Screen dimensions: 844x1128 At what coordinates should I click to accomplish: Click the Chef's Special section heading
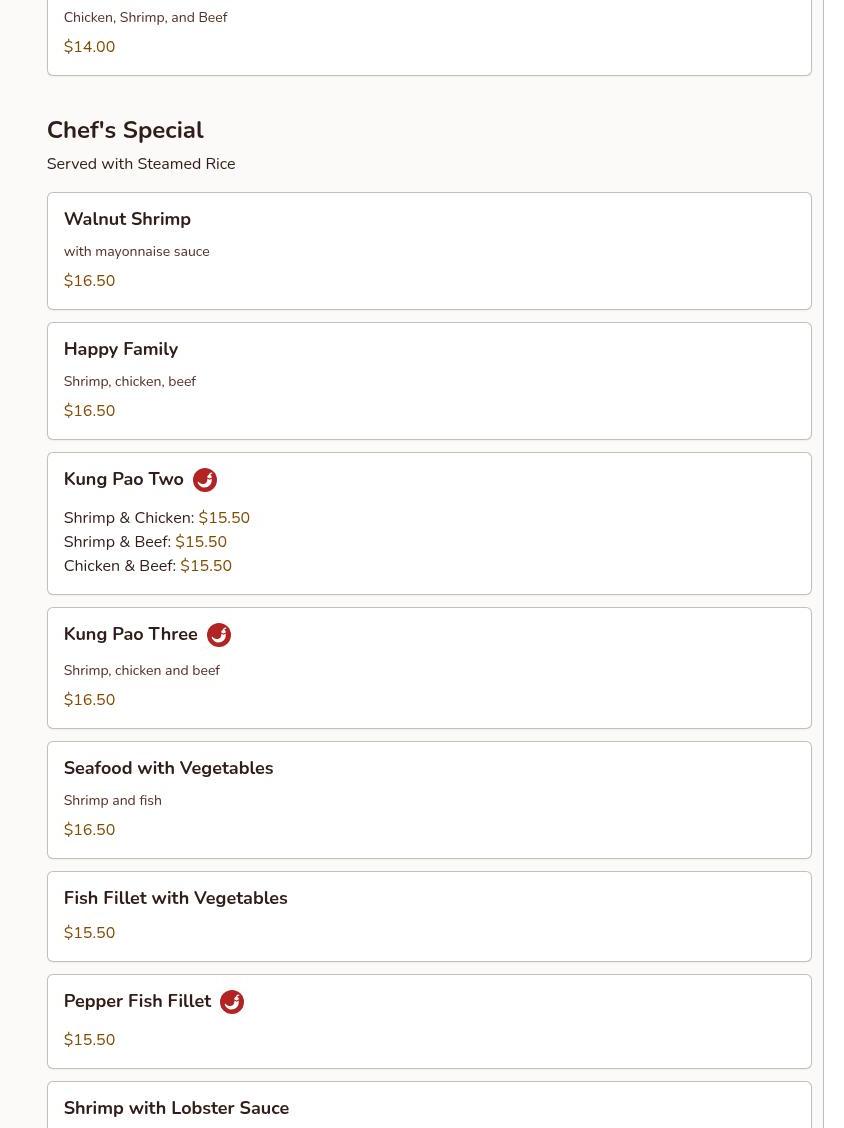tap(125, 130)
